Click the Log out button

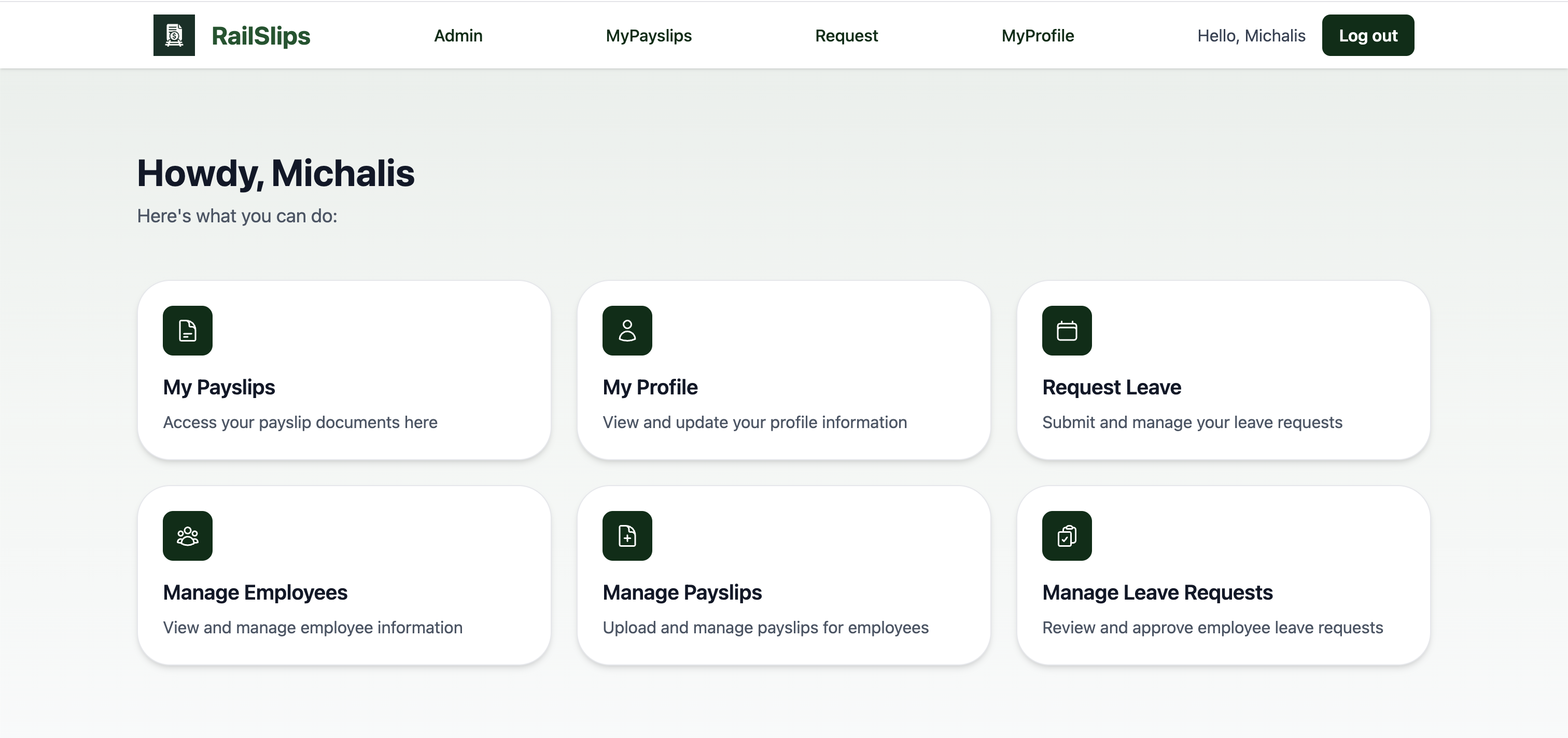pyautogui.click(x=1368, y=35)
